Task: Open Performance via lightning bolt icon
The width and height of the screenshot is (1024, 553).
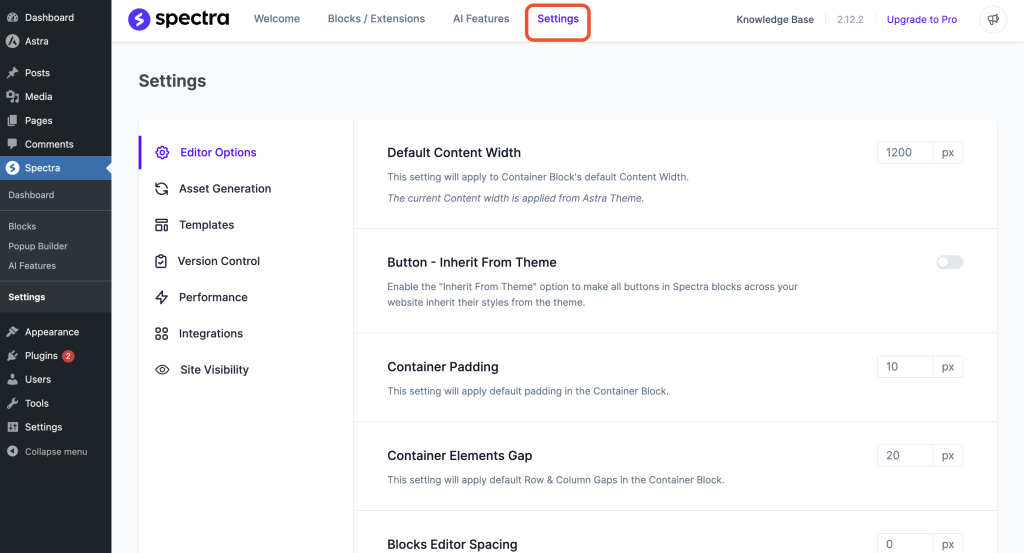Action: (161, 297)
